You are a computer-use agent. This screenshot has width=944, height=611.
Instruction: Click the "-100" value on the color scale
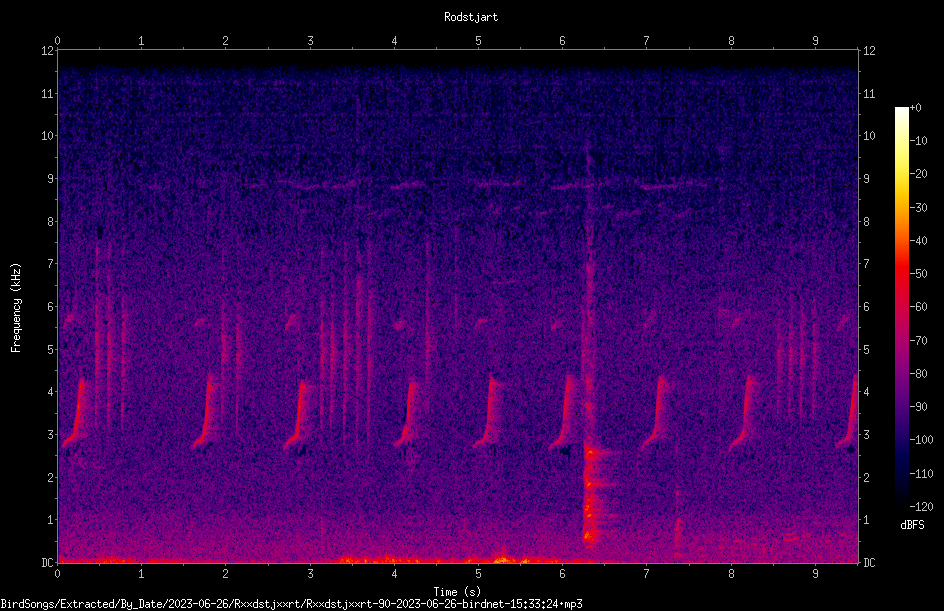point(921,440)
